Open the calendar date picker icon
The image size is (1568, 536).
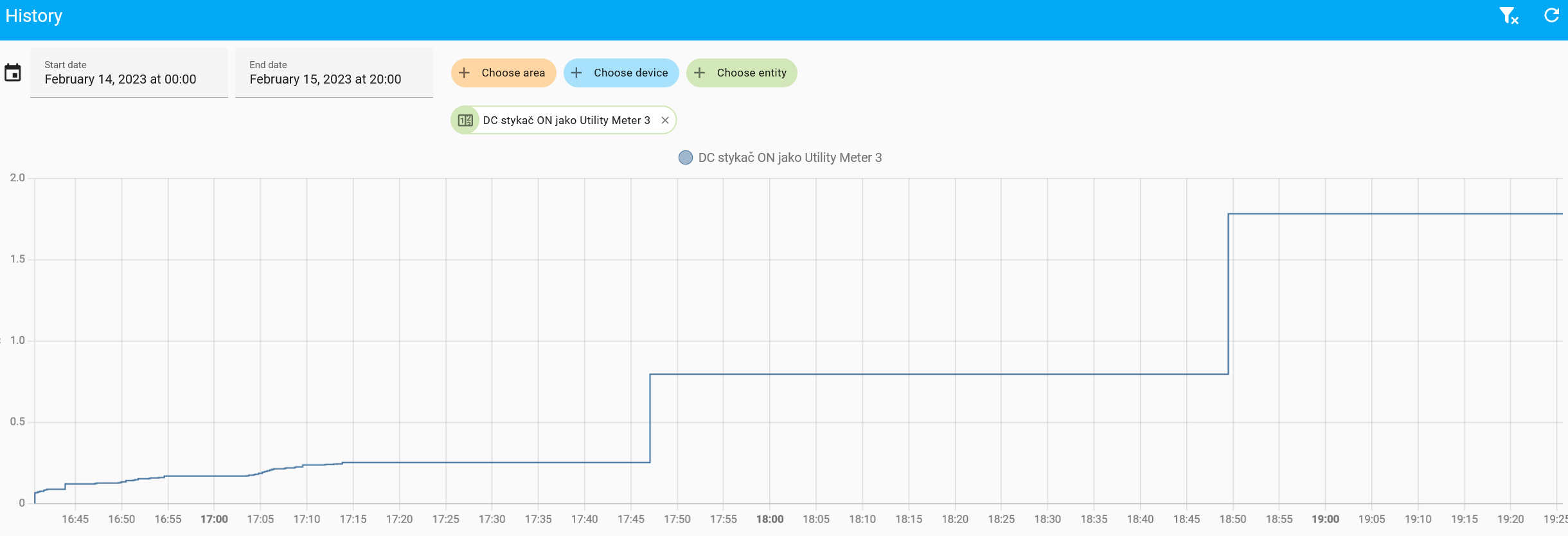pyautogui.click(x=13, y=73)
